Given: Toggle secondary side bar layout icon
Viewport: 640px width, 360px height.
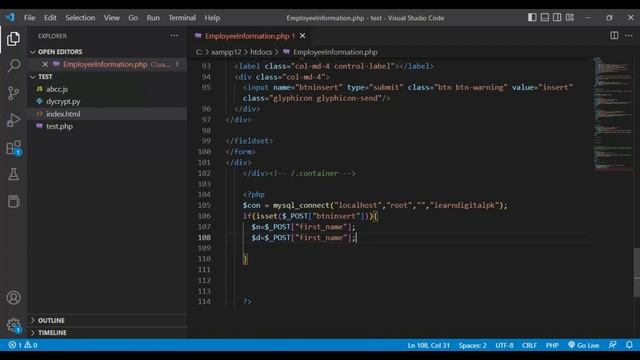Looking at the screenshot, I should (557, 17).
